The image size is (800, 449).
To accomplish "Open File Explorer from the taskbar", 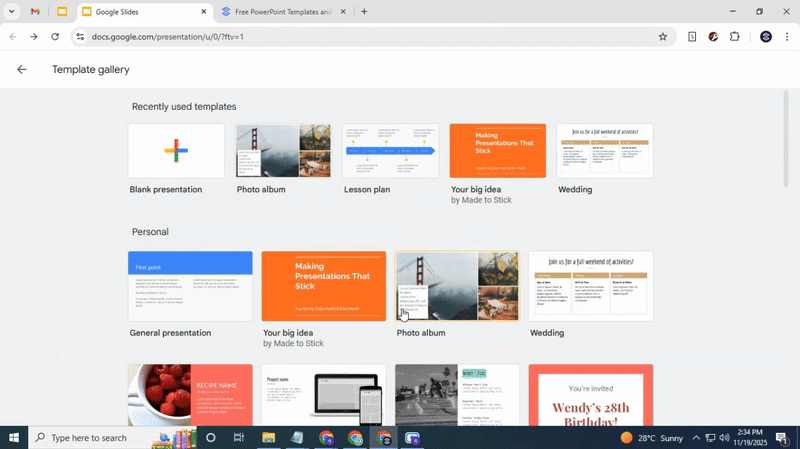I will tap(268, 438).
